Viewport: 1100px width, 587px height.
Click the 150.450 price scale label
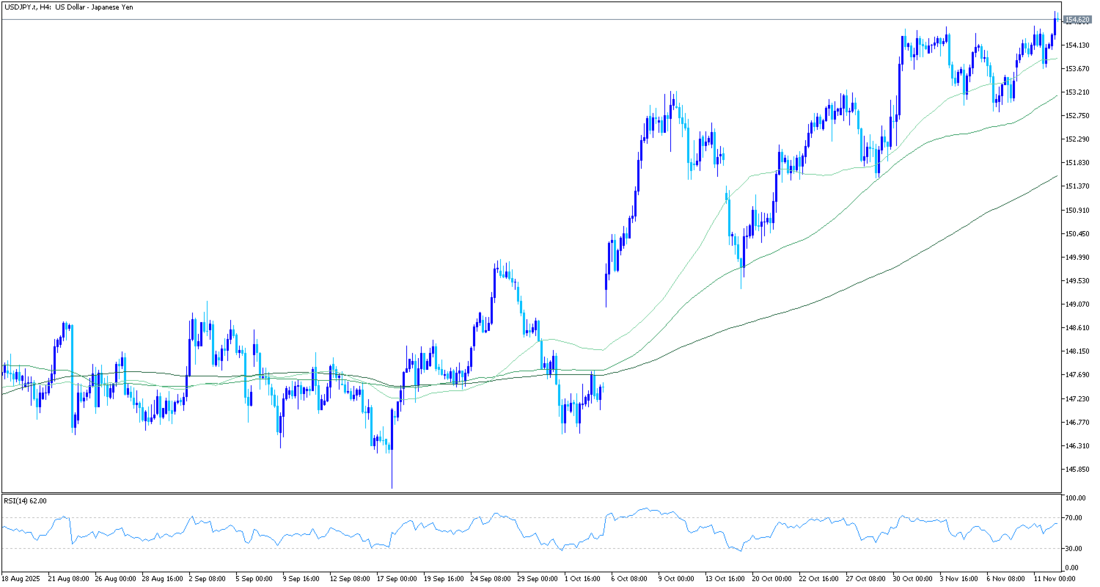coord(1077,234)
